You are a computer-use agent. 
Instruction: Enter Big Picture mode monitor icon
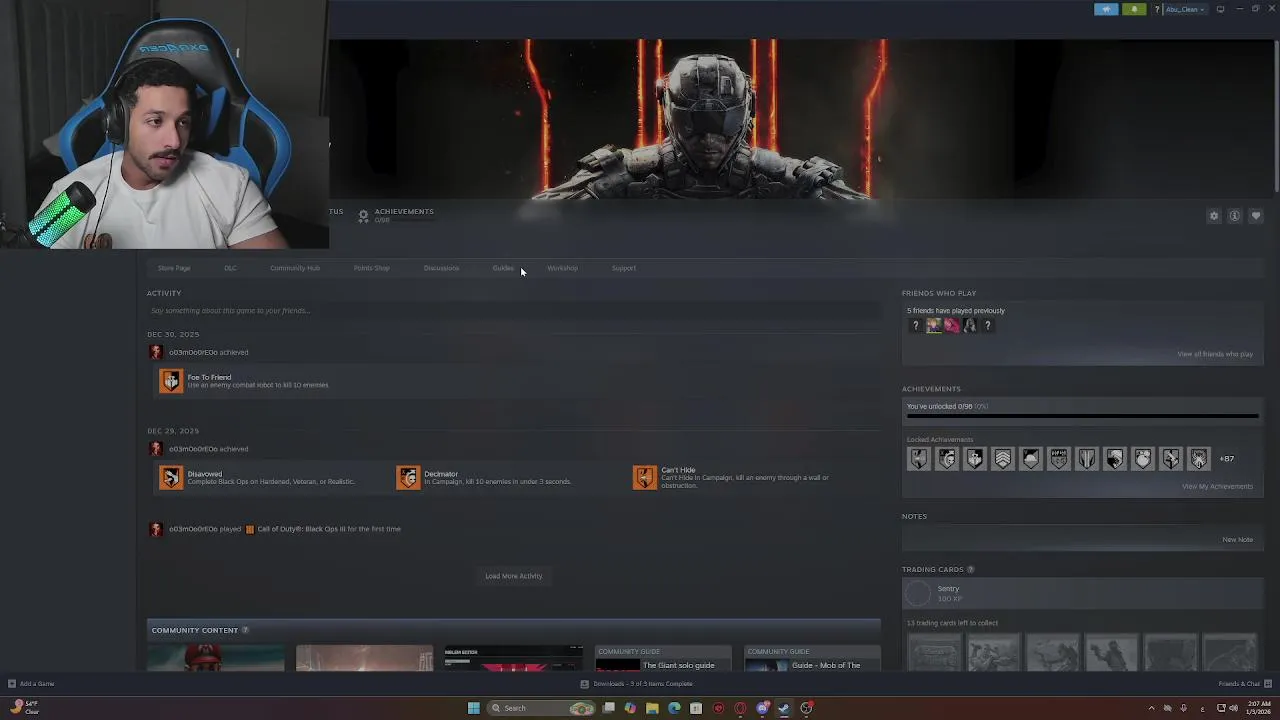pyautogui.click(x=1220, y=9)
